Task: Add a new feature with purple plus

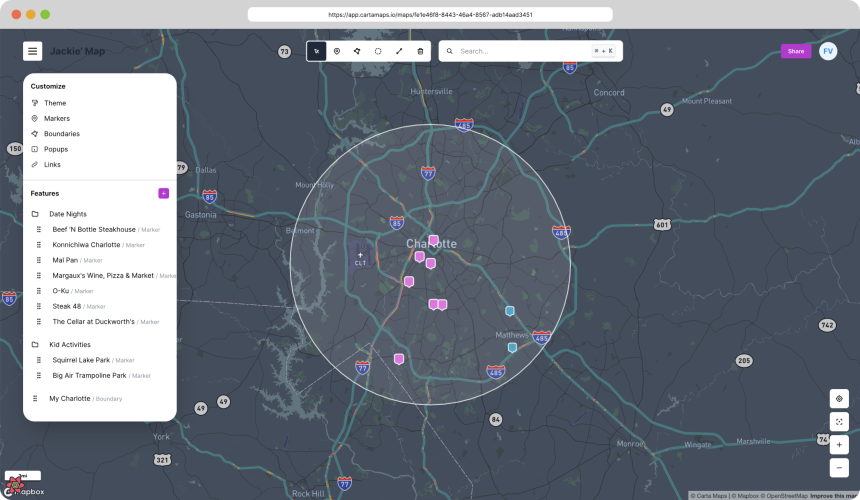Action: 163,193
